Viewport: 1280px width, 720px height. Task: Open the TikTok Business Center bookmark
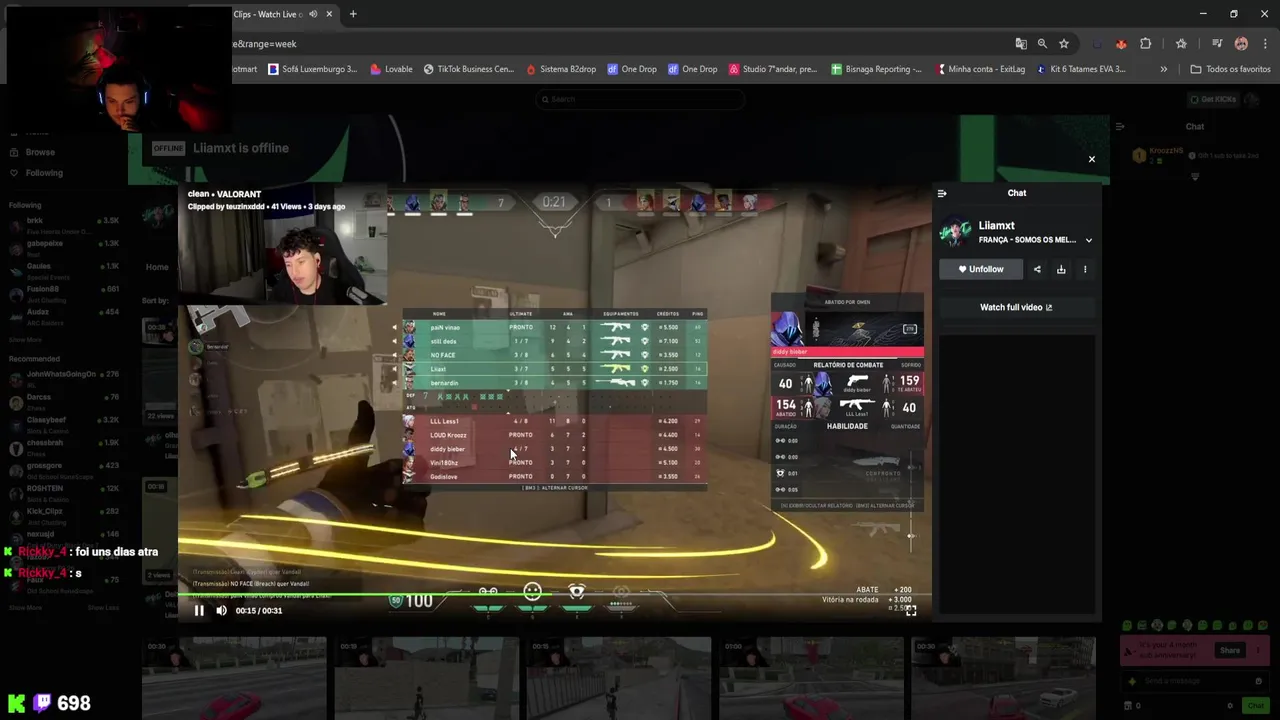[468, 69]
